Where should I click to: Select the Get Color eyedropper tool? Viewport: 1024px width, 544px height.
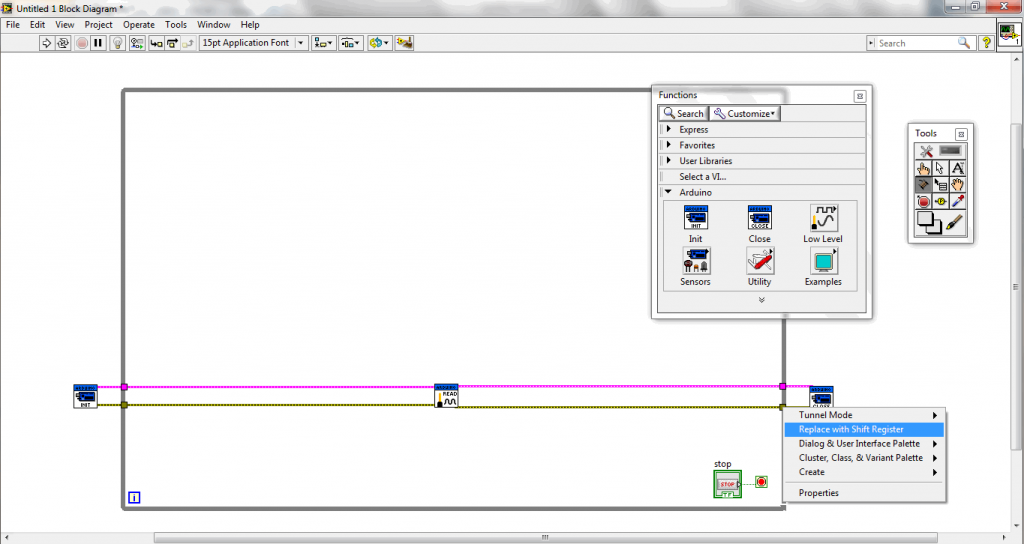coord(957,201)
